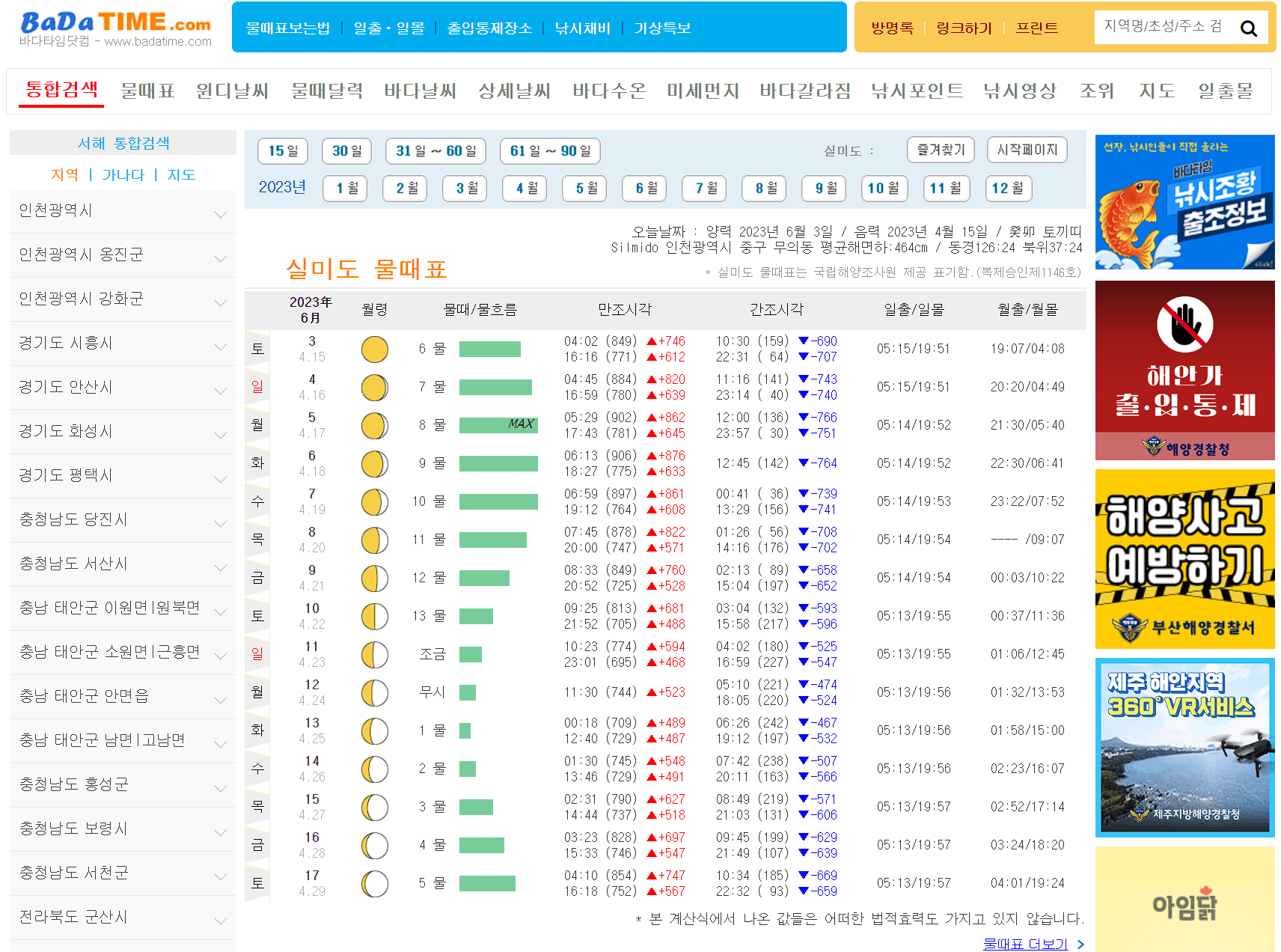
Task: Click the full moon icon beside June 3
Action: point(374,349)
